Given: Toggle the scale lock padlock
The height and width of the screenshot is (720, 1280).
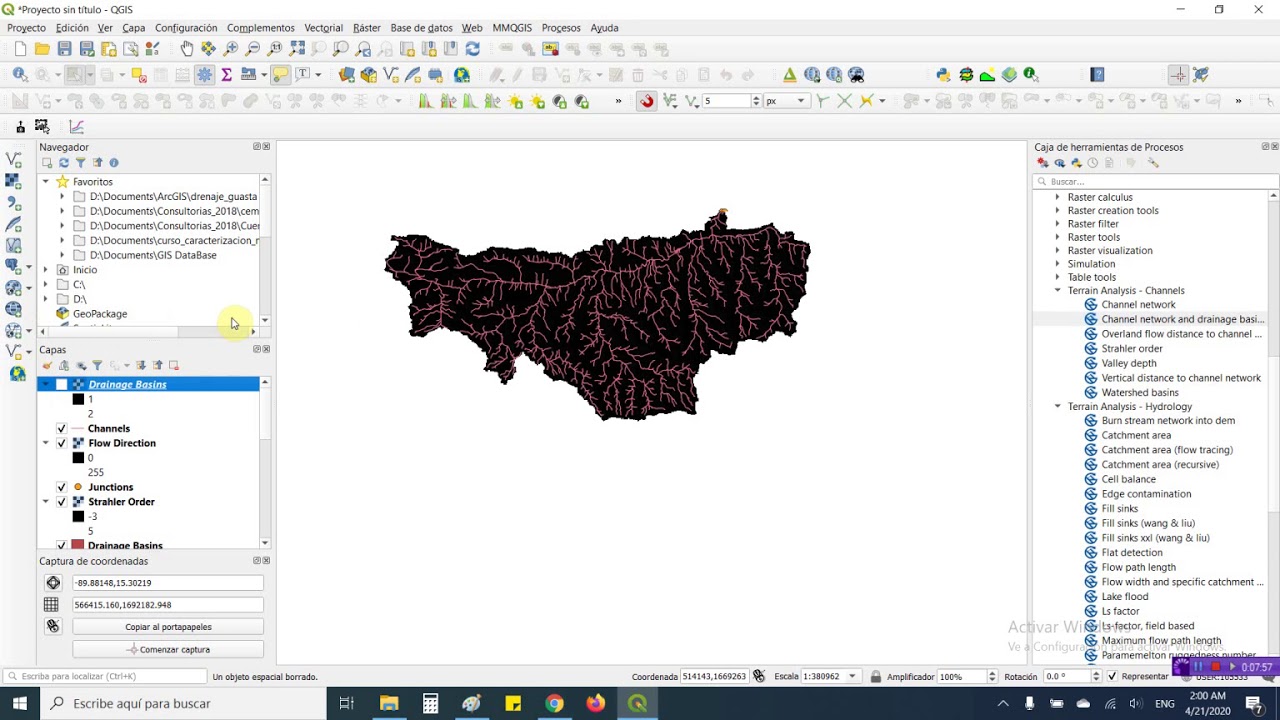Looking at the screenshot, I should 875,677.
